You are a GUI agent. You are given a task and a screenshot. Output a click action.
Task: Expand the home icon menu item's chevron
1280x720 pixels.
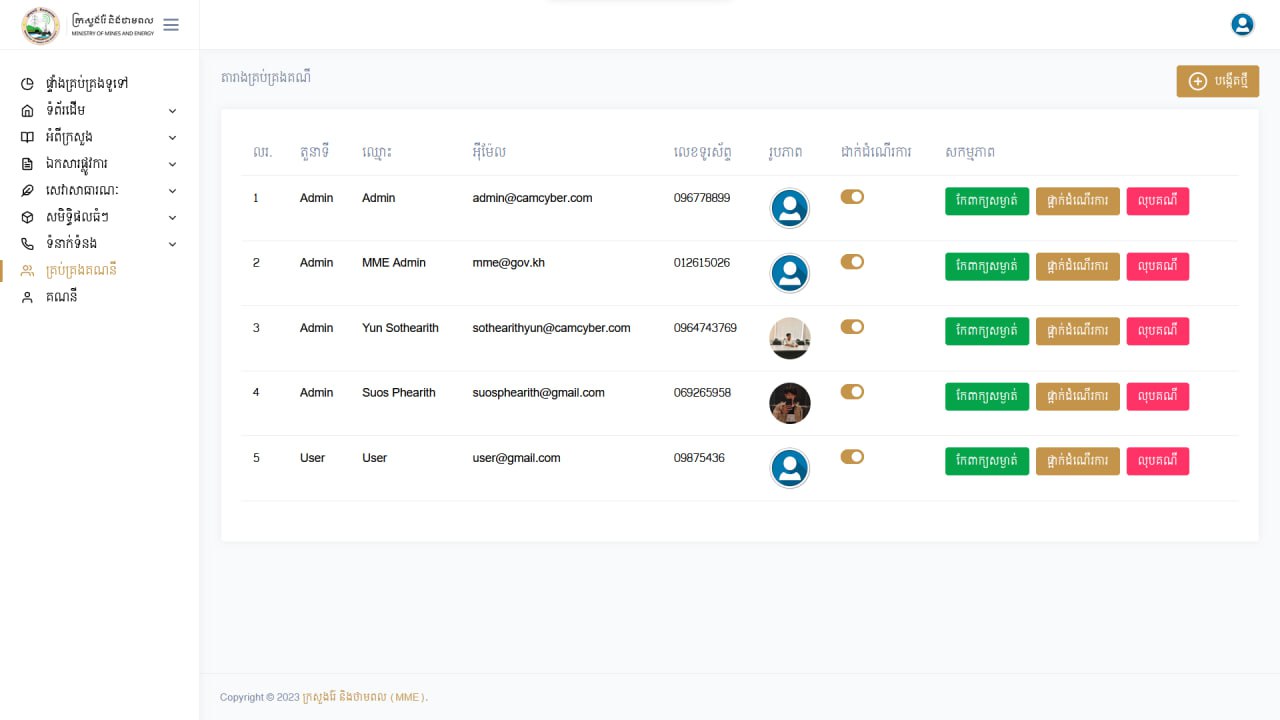point(172,111)
